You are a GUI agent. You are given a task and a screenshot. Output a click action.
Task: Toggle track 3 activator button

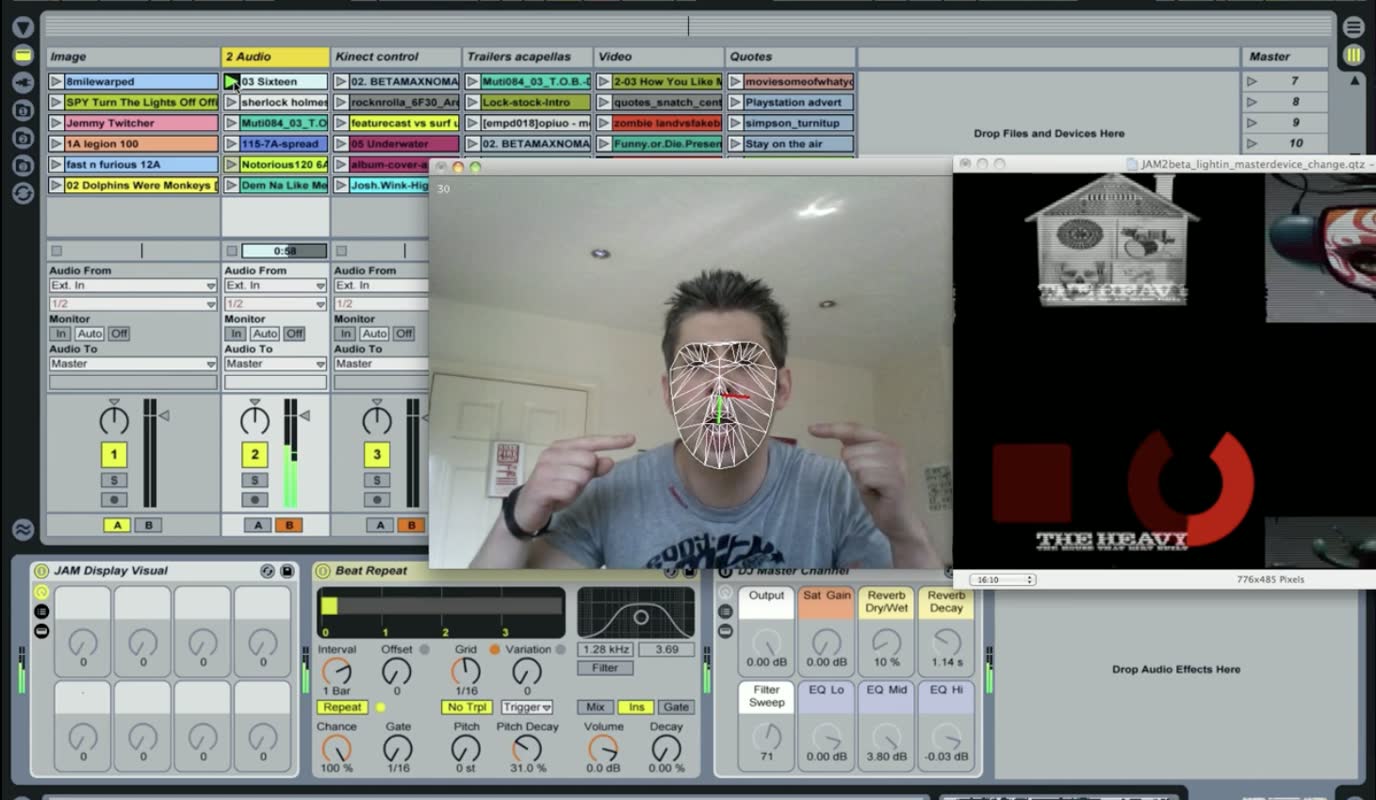[x=376, y=455]
